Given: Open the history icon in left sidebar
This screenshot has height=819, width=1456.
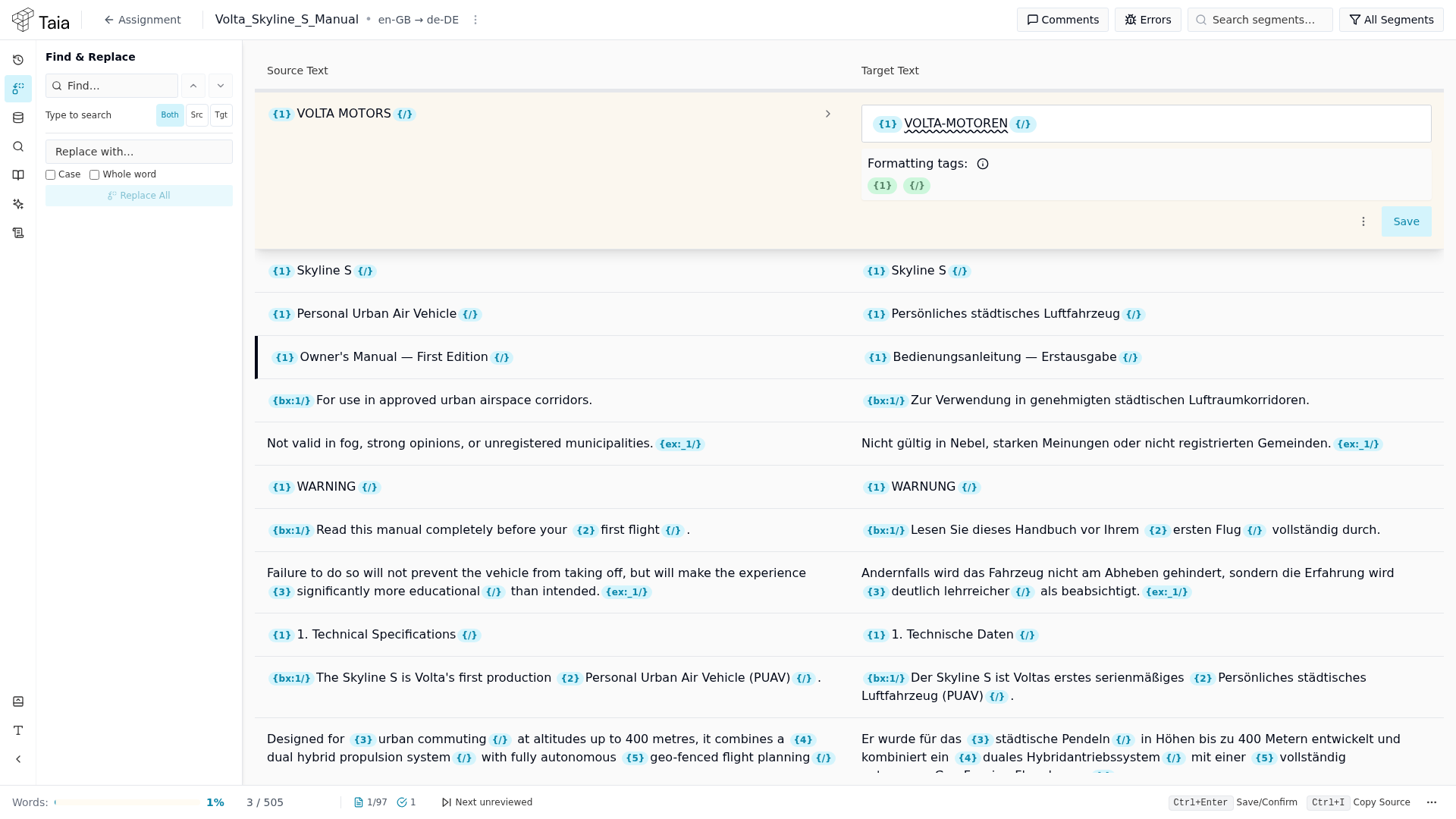Looking at the screenshot, I should click(18, 60).
